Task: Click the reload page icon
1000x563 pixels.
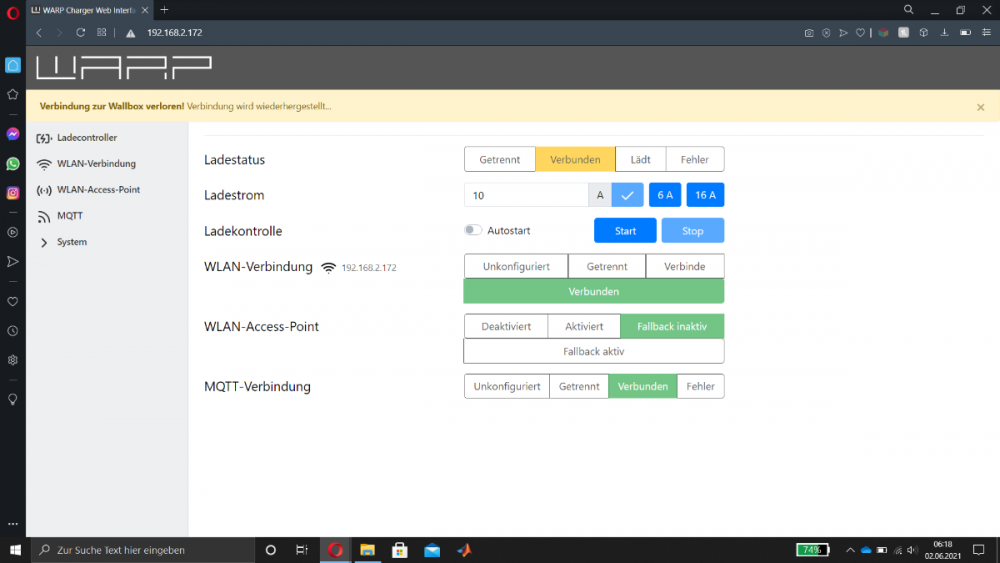Action: (x=81, y=33)
